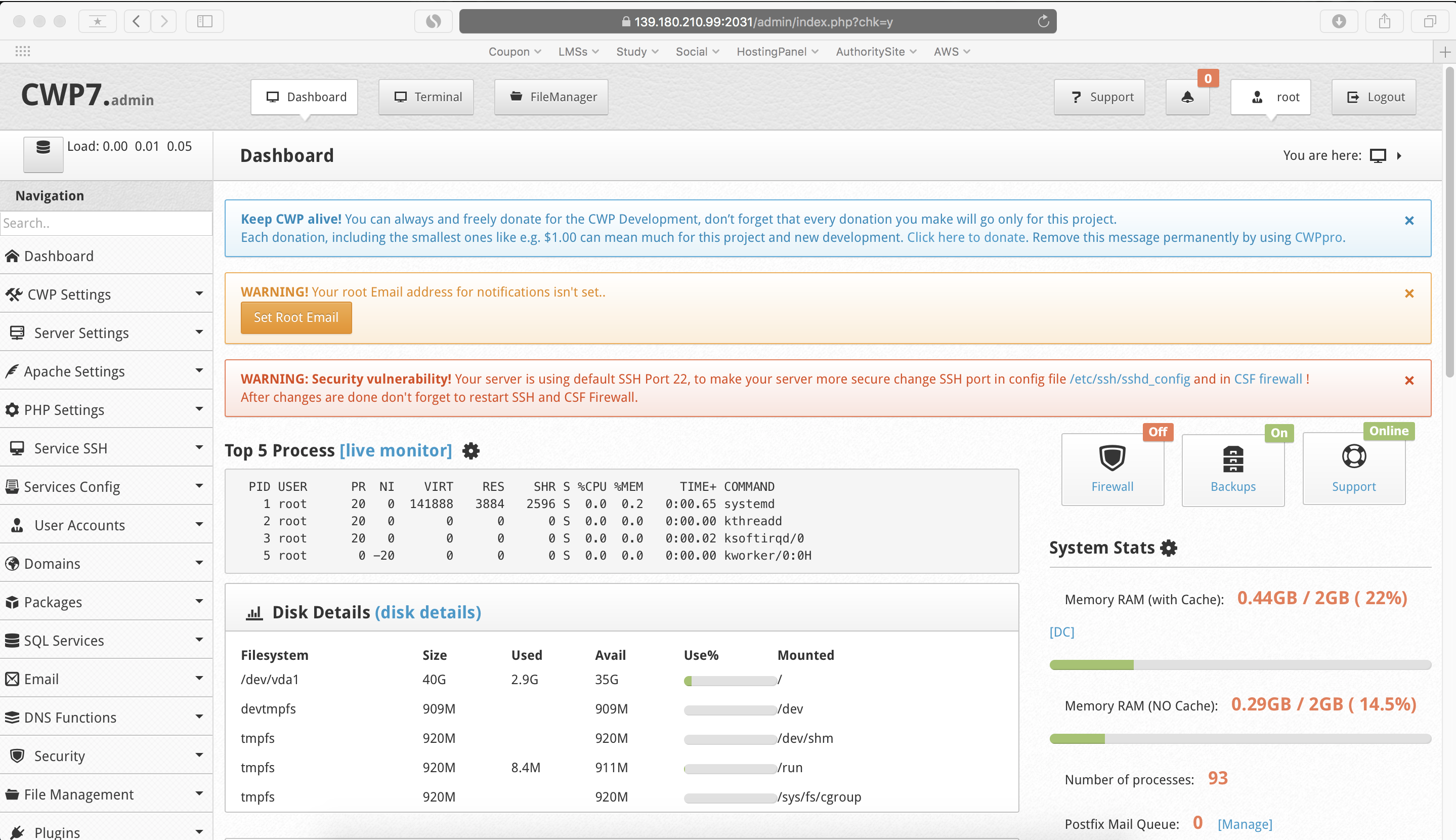This screenshot has height=840, width=1456.
Task: Open the Terminal top tab
Action: point(426,97)
